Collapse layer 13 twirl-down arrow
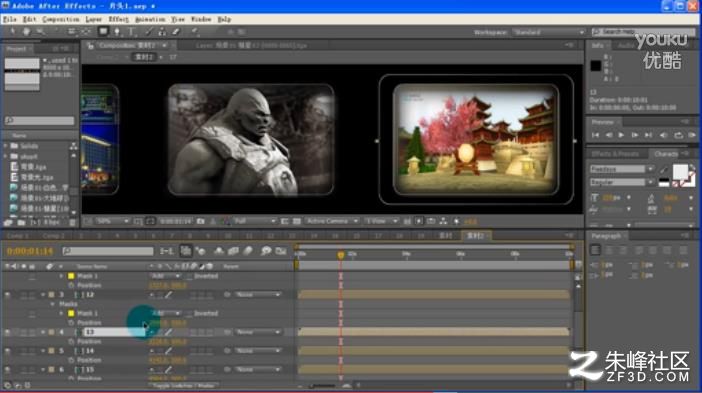702x393 pixels. 43,333
